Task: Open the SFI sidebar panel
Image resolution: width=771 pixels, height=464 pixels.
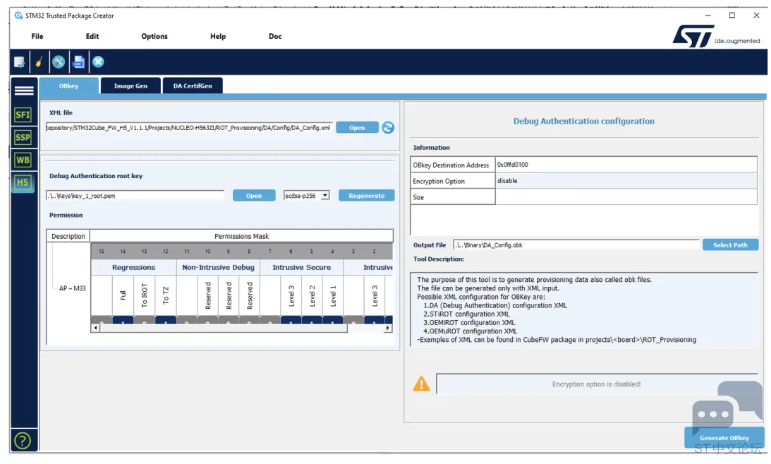Action: point(23,115)
